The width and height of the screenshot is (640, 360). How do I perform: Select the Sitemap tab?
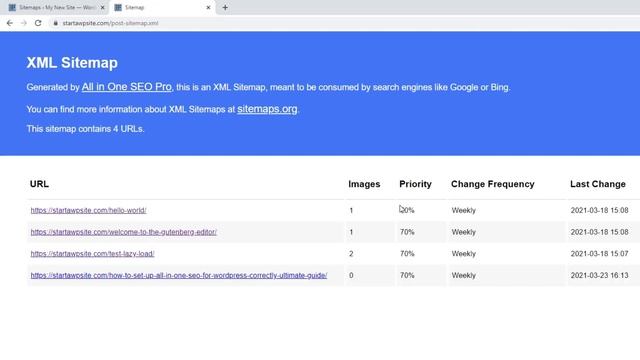point(162,7)
